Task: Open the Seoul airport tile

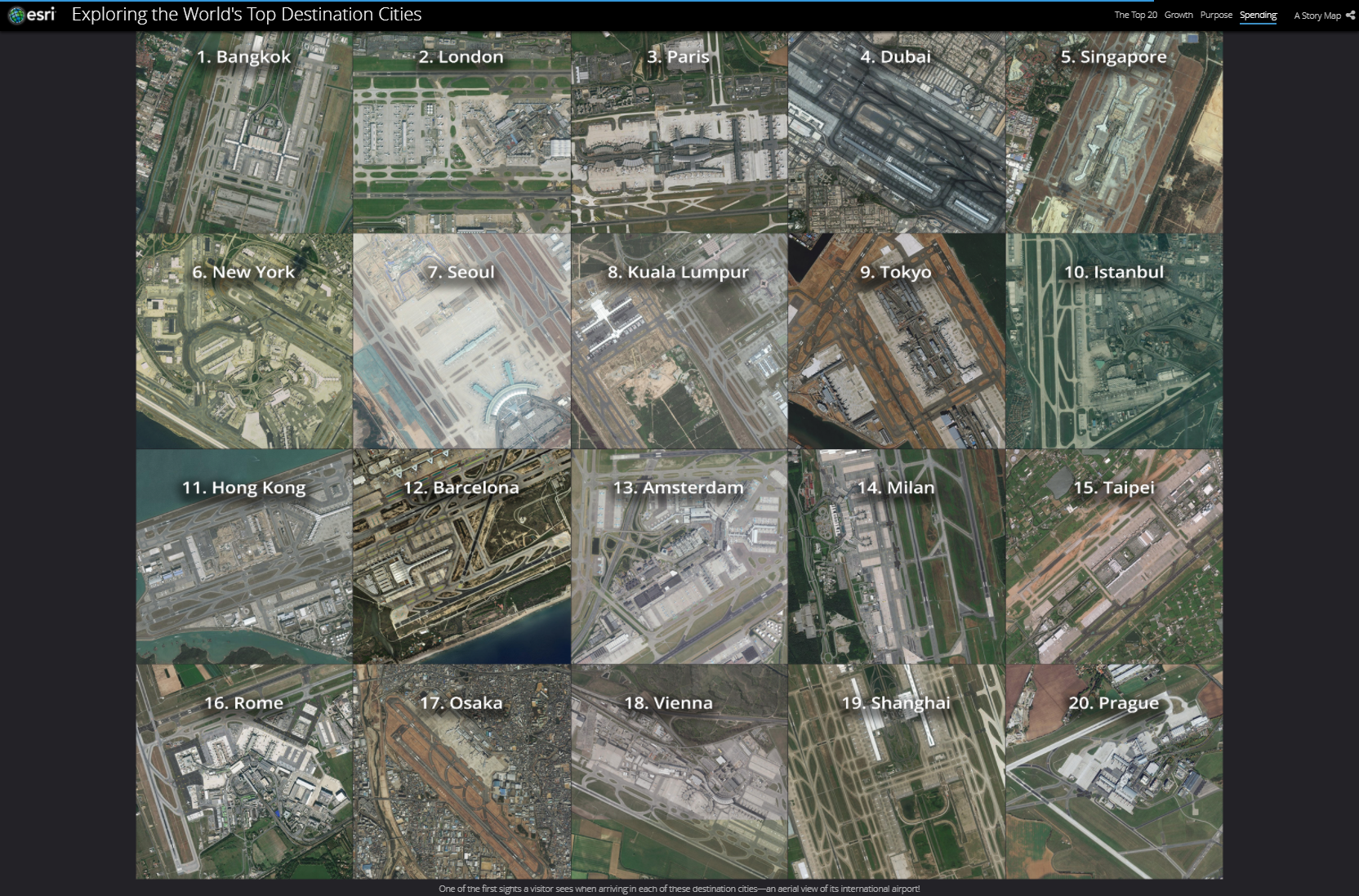Action: point(461,341)
